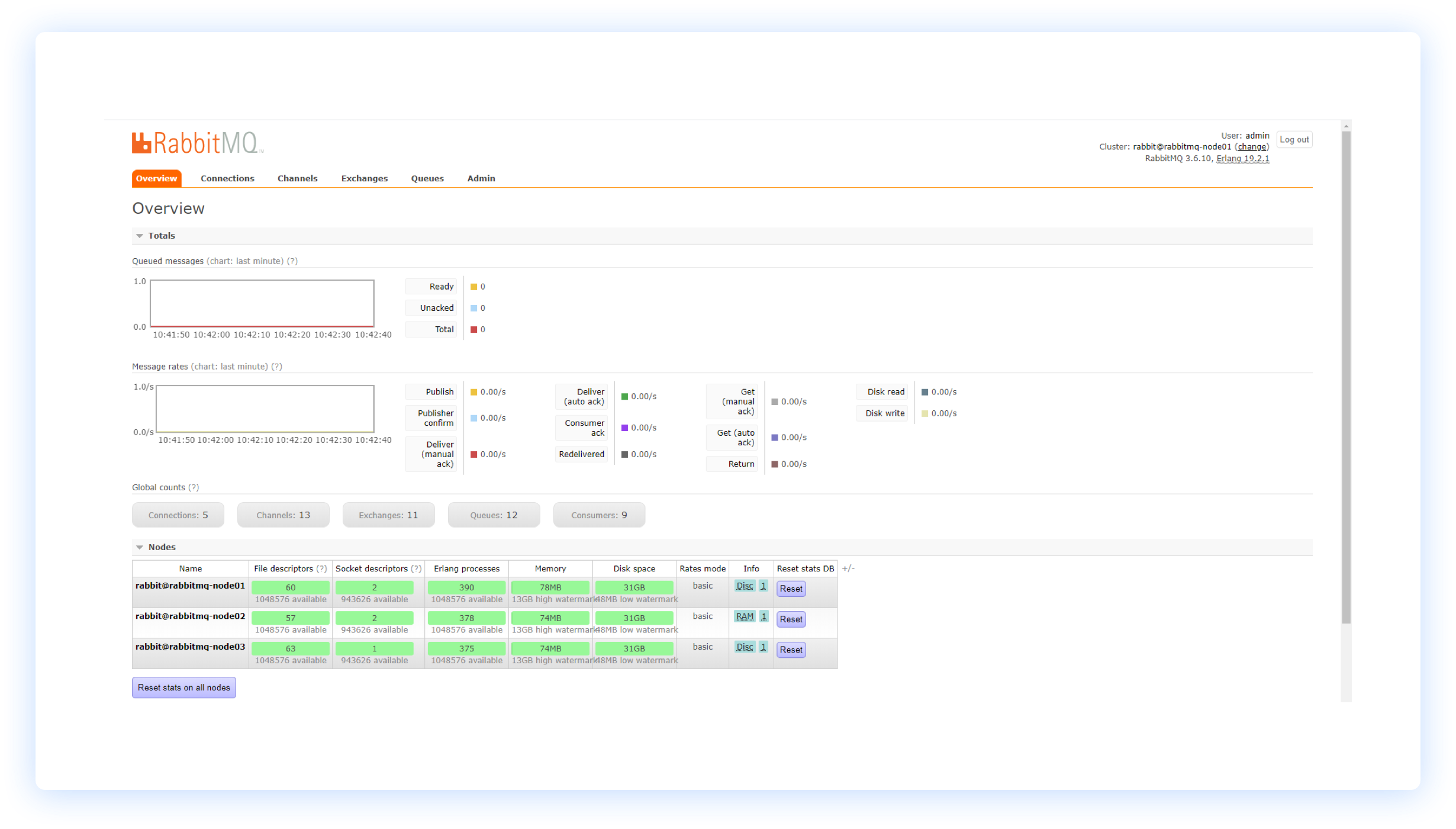The width and height of the screenshot is (1456, 829).
Task: Click node01 memory value 78MB
Action: [550, 587]
